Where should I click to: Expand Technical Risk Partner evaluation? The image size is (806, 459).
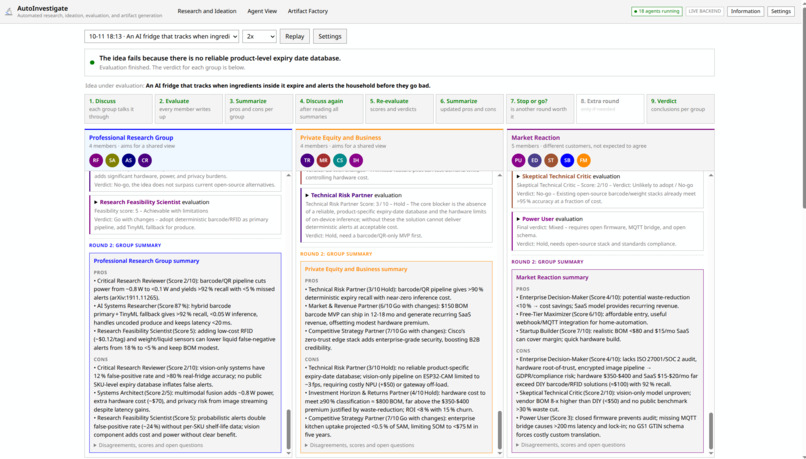[x=353, y=195]
